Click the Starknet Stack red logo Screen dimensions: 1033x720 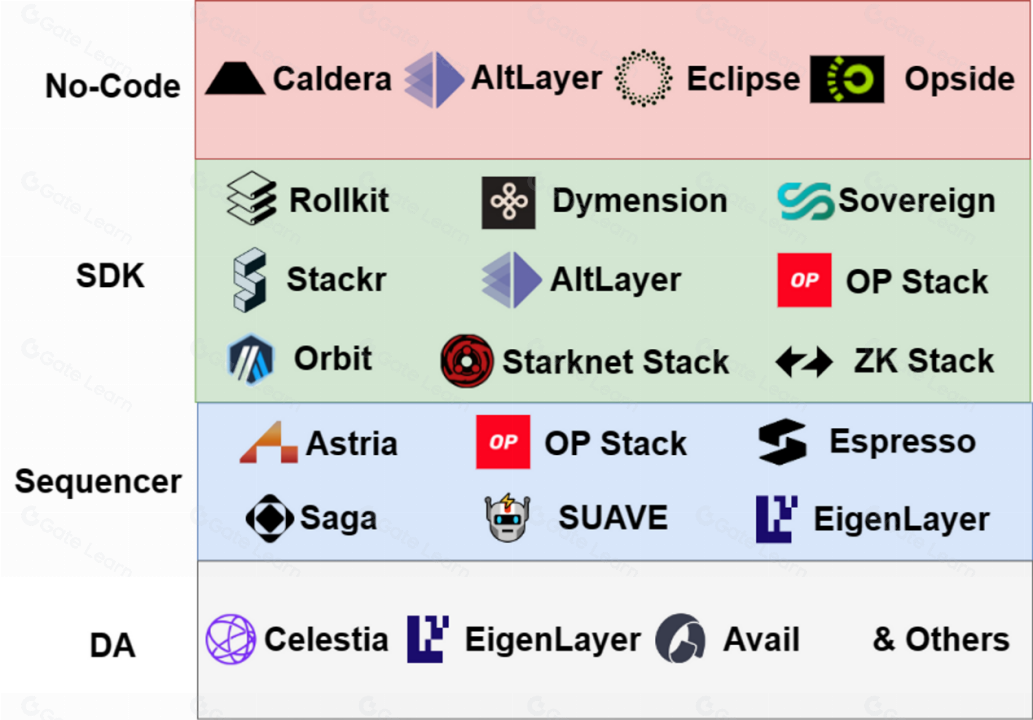pyautogui.click(x=466, y=361)
